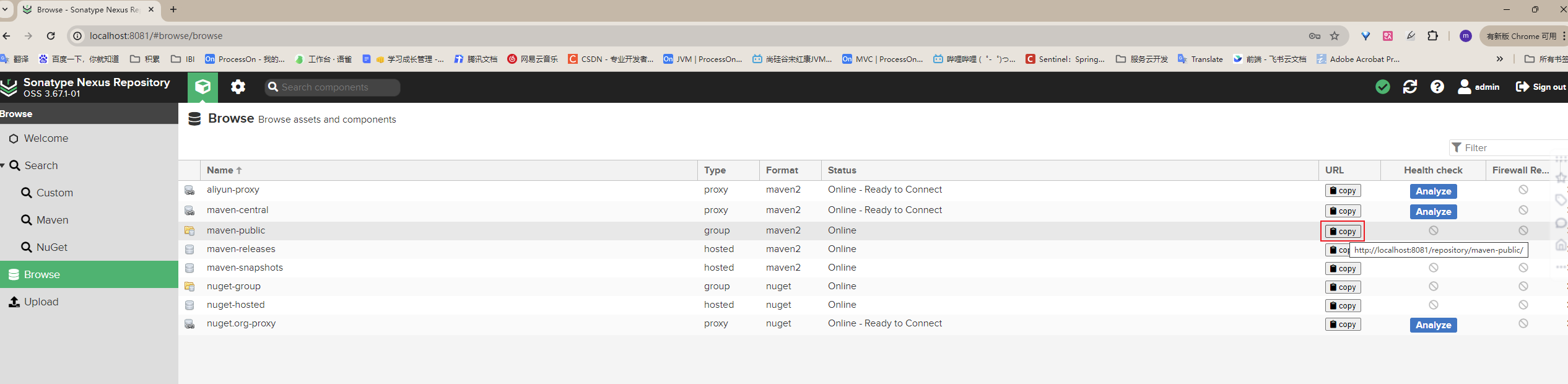Sort by the Status column header

(1069, 170)
